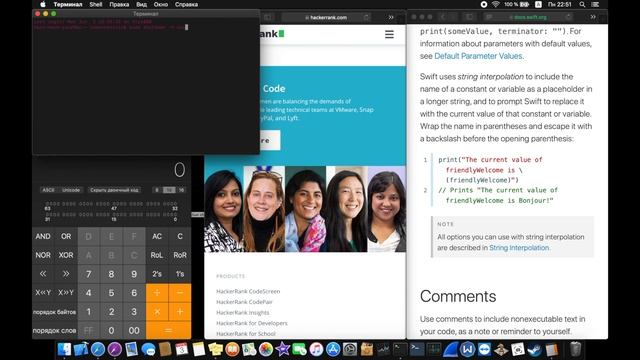
Task: Open the Вид menu
Action: [x=141, y=4]
